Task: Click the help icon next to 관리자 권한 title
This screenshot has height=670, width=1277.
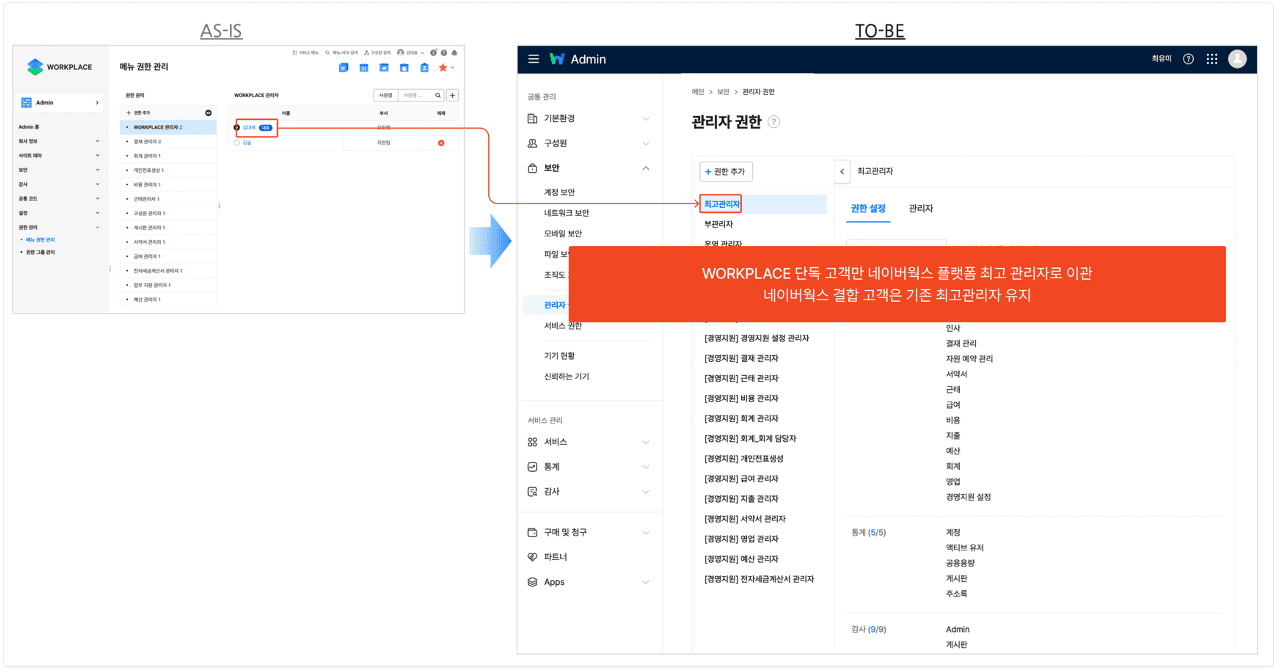Action: click(x=774, y=122)
